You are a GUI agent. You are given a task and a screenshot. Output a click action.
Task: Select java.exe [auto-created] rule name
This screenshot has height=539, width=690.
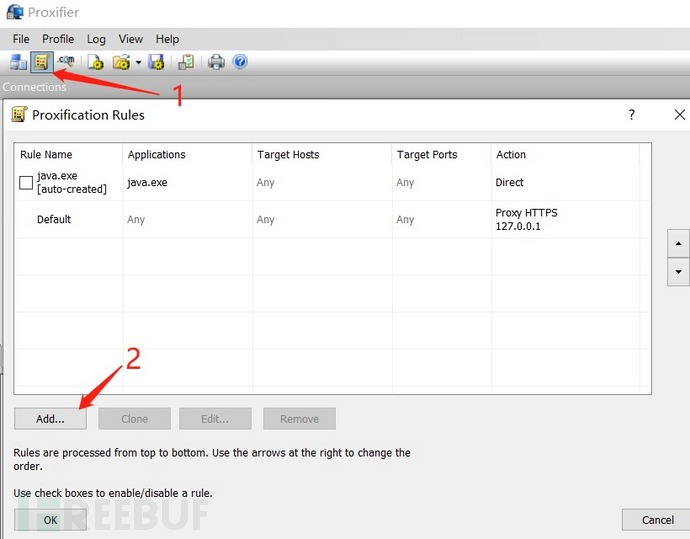(x=72, y=183)
